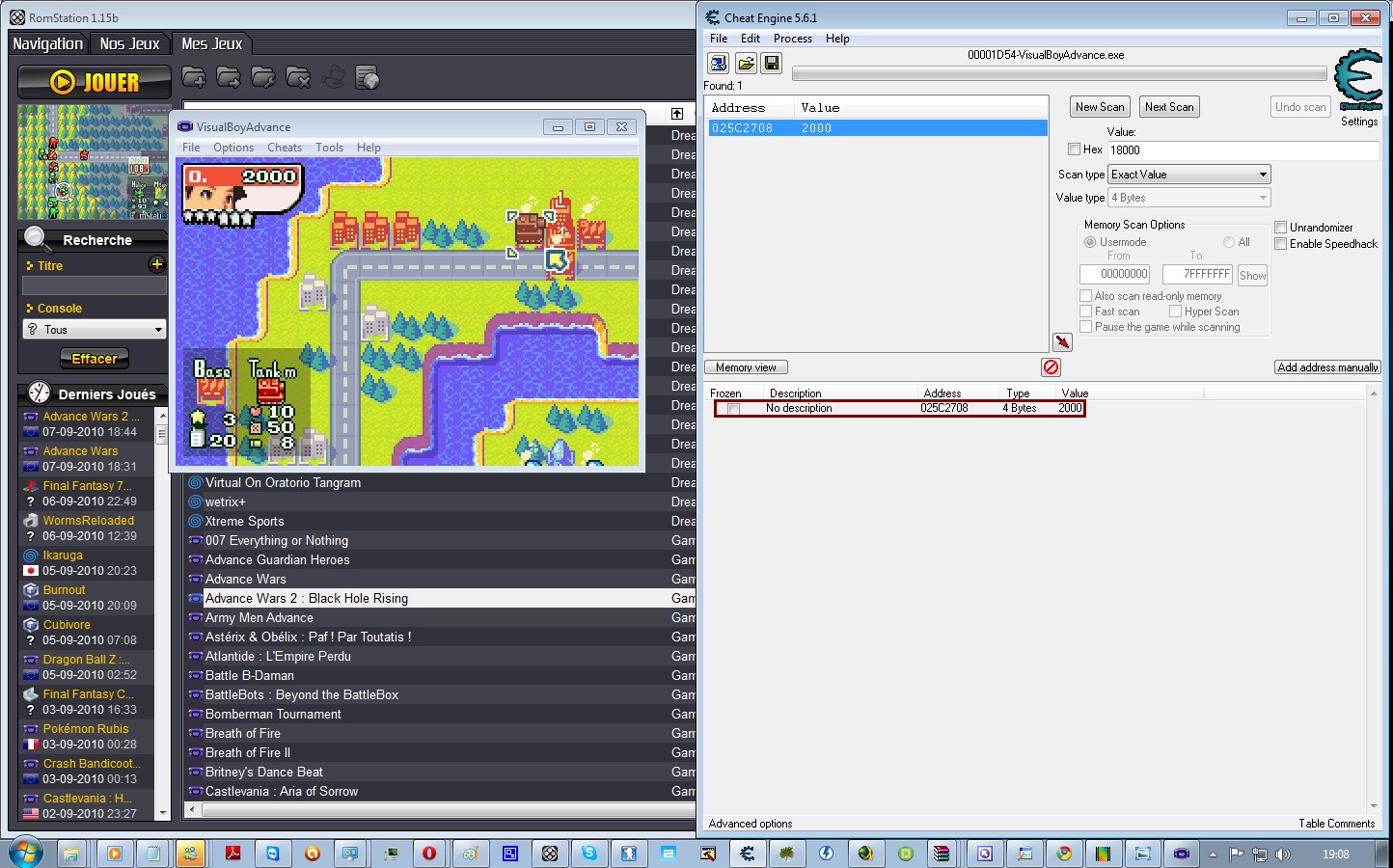Open the Value type dropdown

pyautogui.click(x=1188, y=198)
